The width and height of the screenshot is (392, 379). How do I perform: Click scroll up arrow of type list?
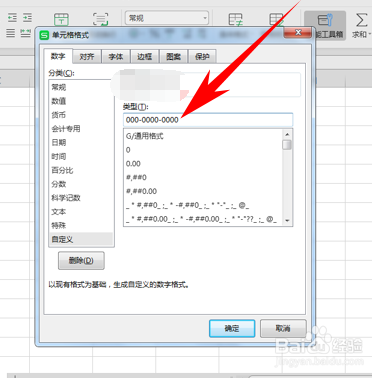tap(287, 134)
